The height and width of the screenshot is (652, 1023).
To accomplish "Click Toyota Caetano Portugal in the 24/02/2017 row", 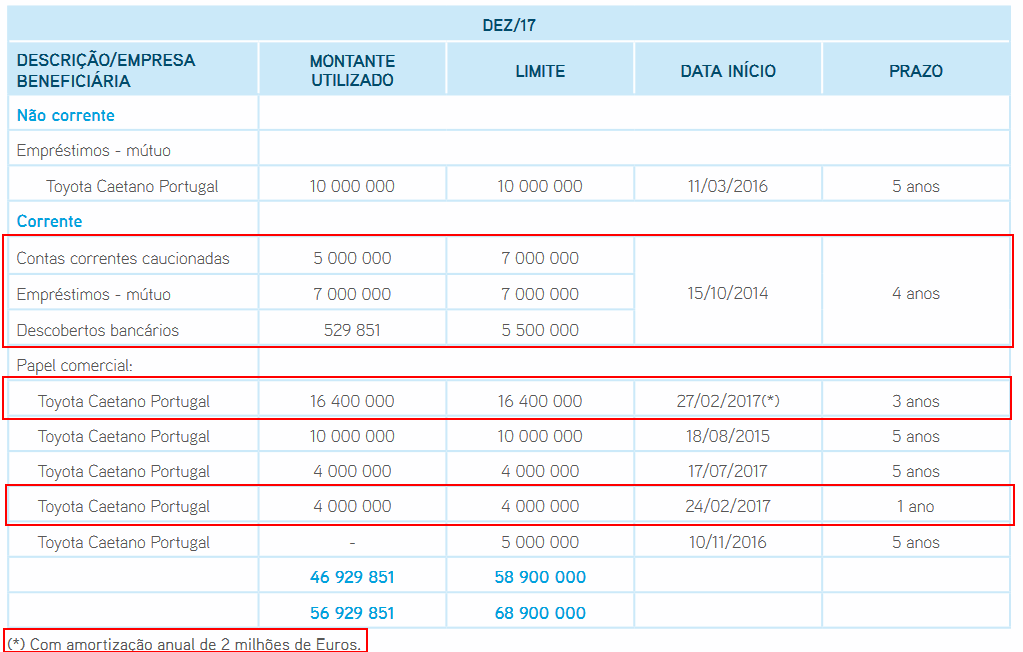I will 124,506.
